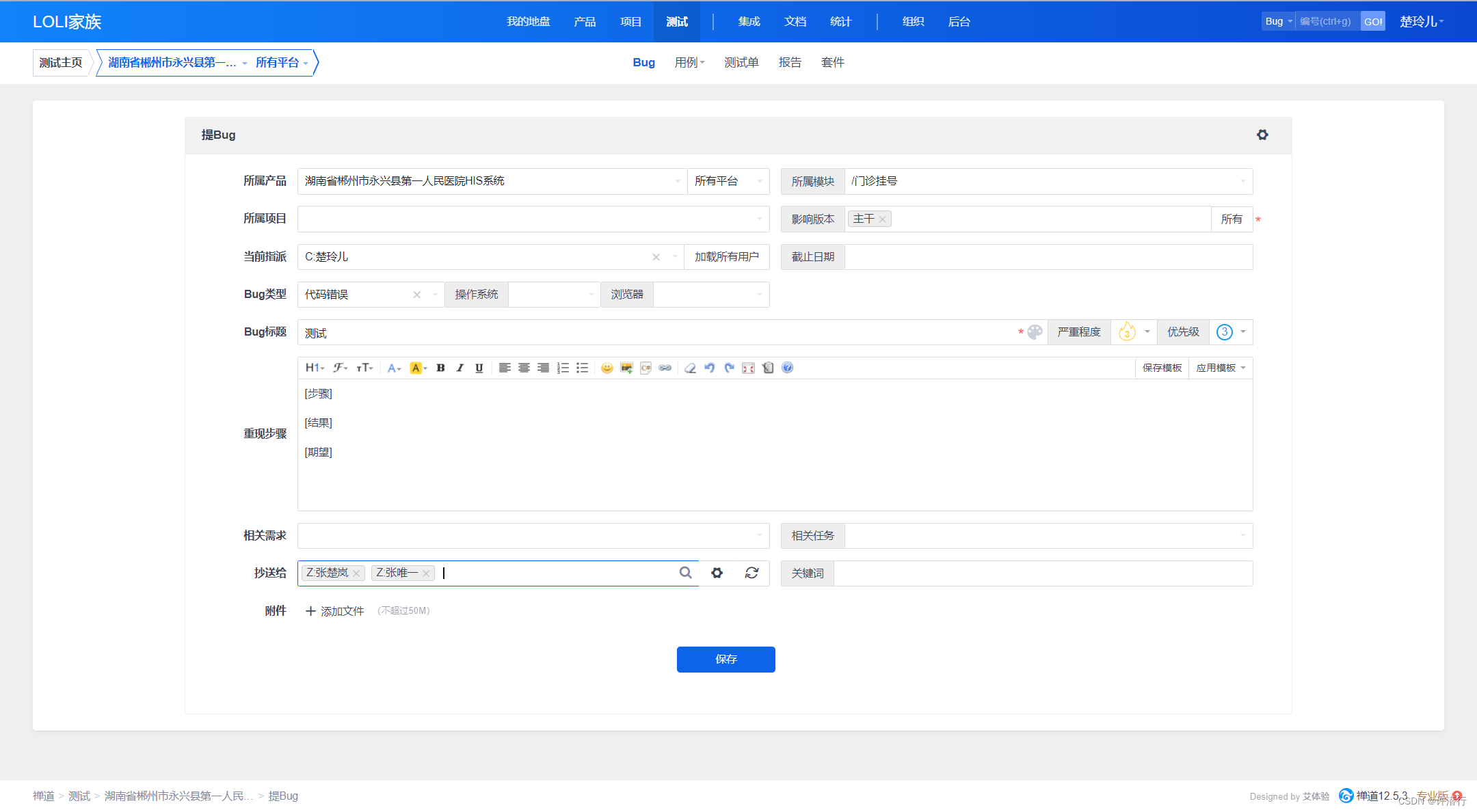1477x812 pixels.
Task: Open 严重程度 severity dropdown
Action: (x=1134, y=332)
